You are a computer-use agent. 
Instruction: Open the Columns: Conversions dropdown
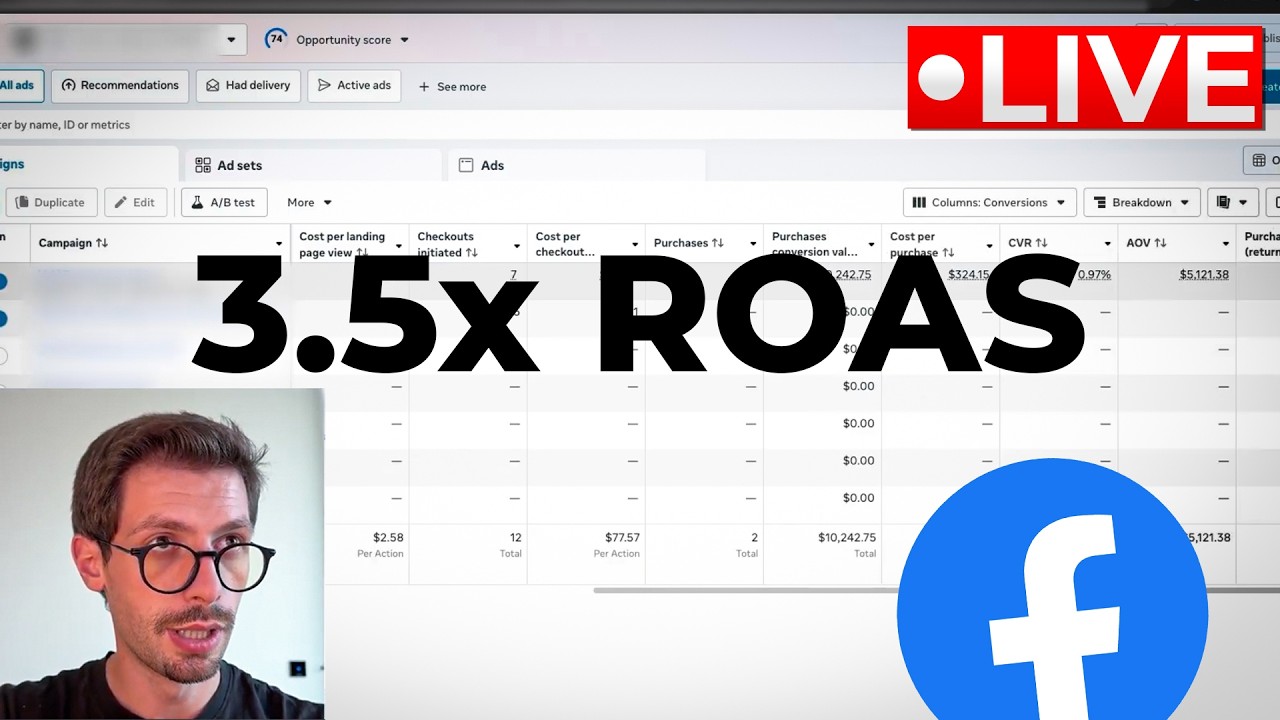(x=990, y=202)
